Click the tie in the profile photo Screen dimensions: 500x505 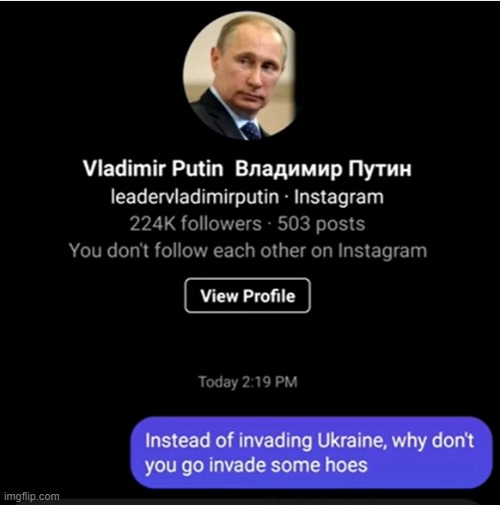pyautogui.click(x=250, y=130)
